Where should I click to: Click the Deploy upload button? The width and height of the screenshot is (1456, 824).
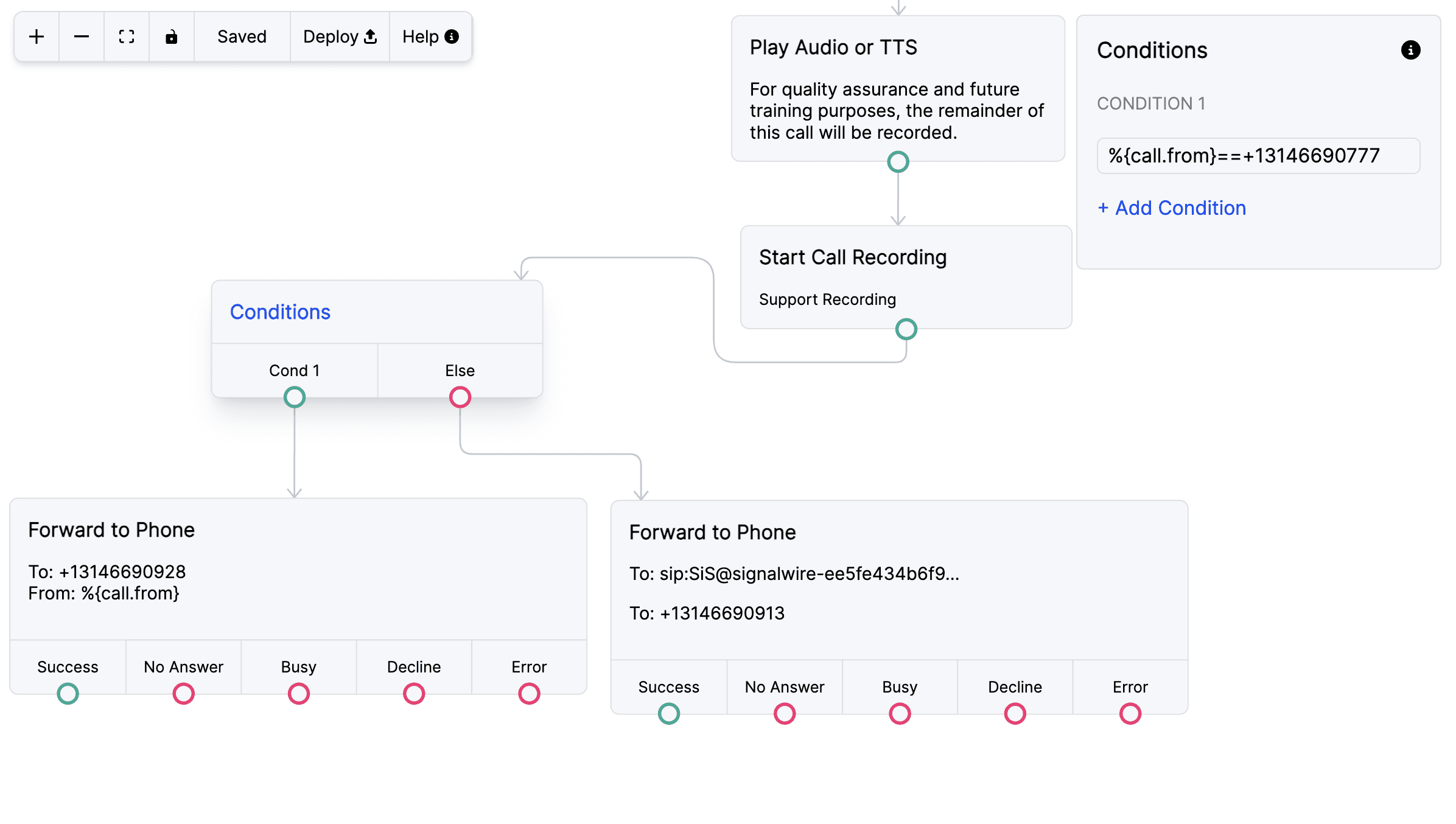pos(340,37)
